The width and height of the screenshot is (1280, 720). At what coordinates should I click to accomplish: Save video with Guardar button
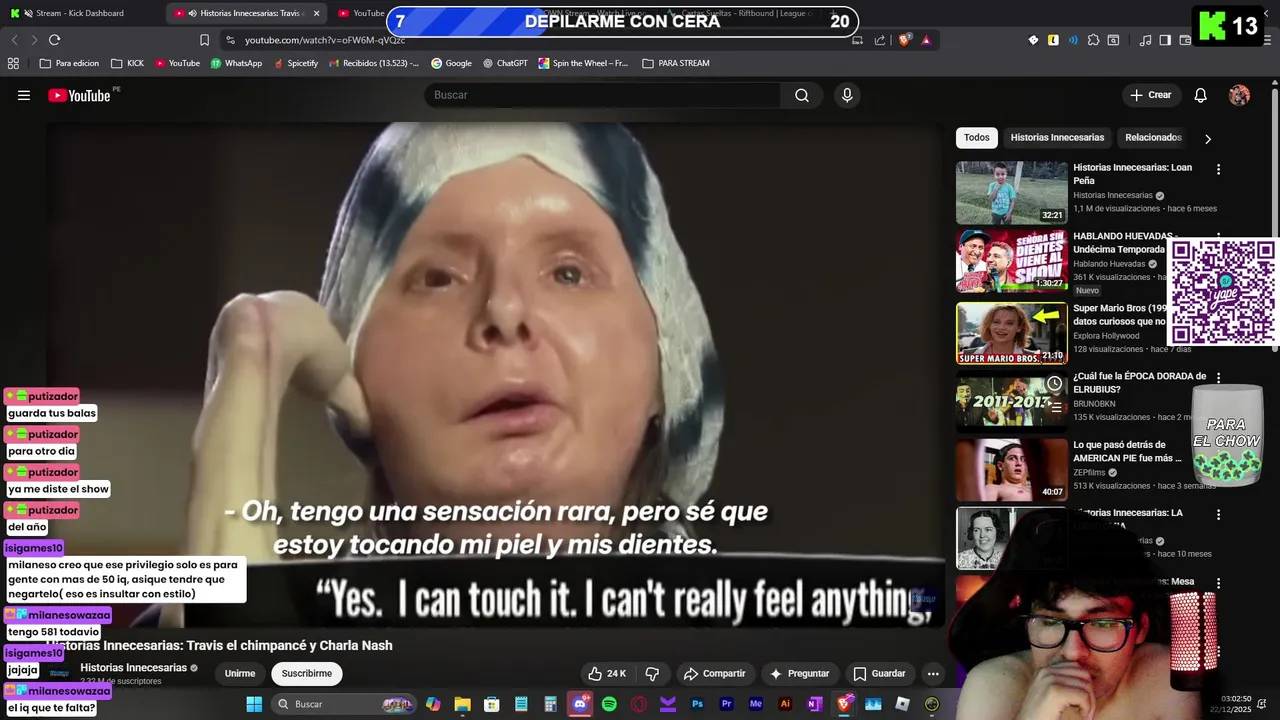(x=879, y=674)
